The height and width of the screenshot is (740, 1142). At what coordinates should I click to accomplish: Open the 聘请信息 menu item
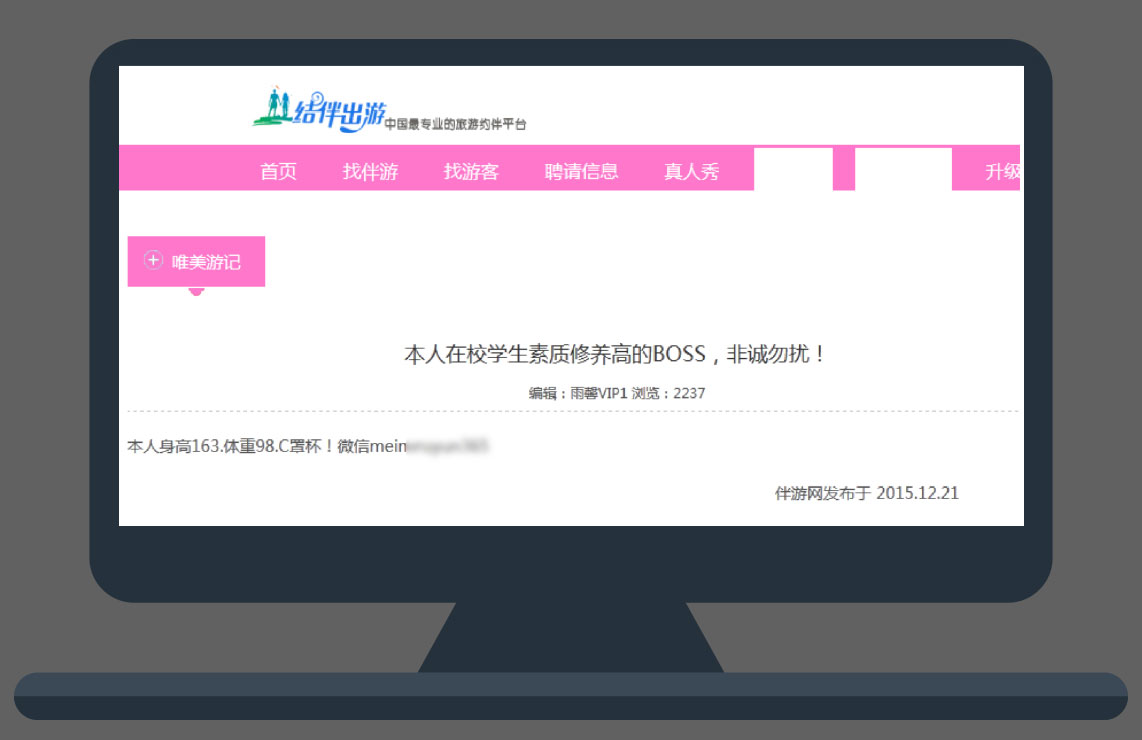[581, 171]
